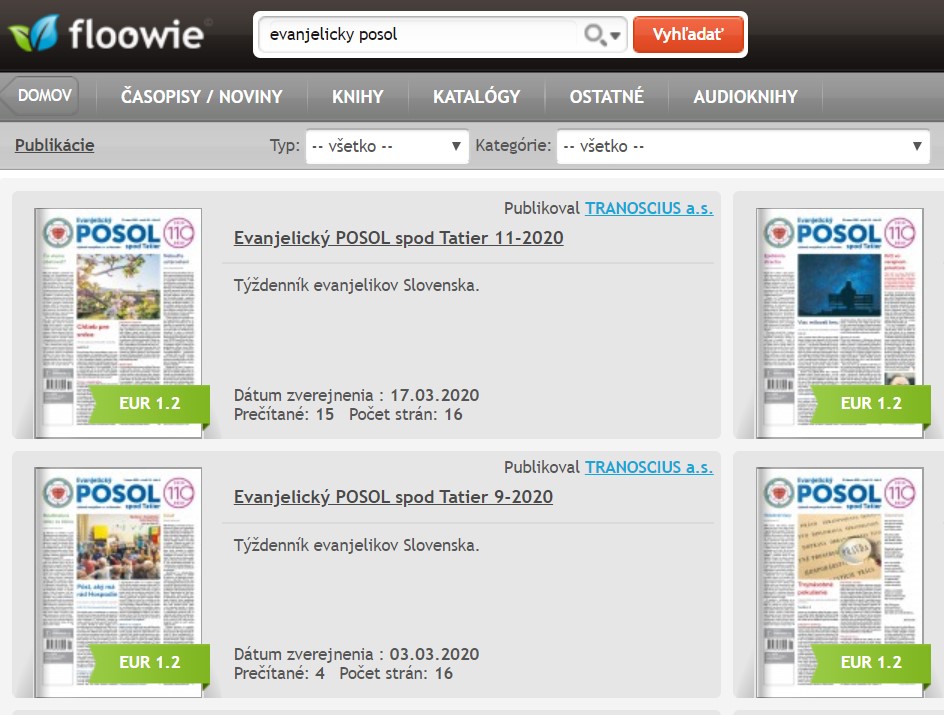Click 'Týždenník evanjelikov Slovenska.' description of issue 11-2020
This screenshot has width=944, height=715.
[356, 285]
